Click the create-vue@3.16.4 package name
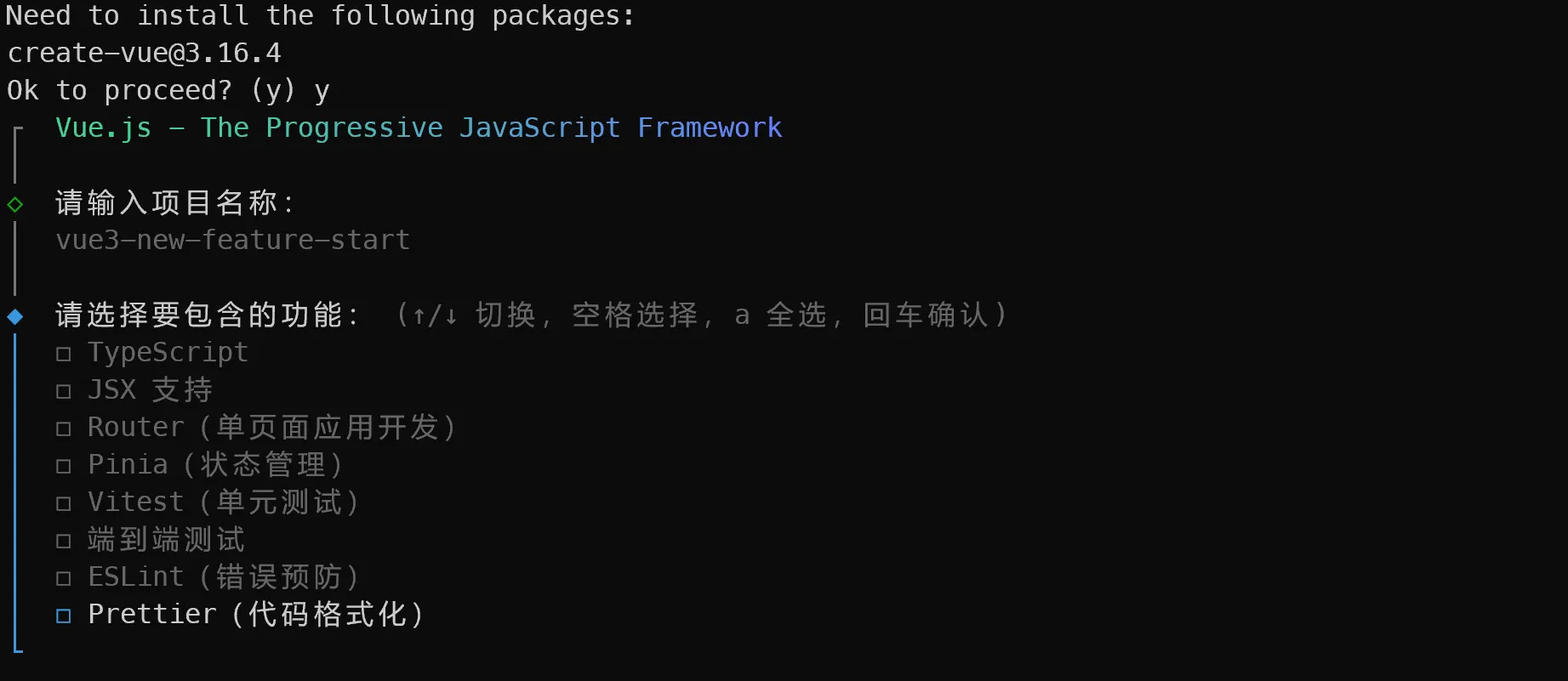The width and height of the screenshot is (1568, 681). [144, 54]
